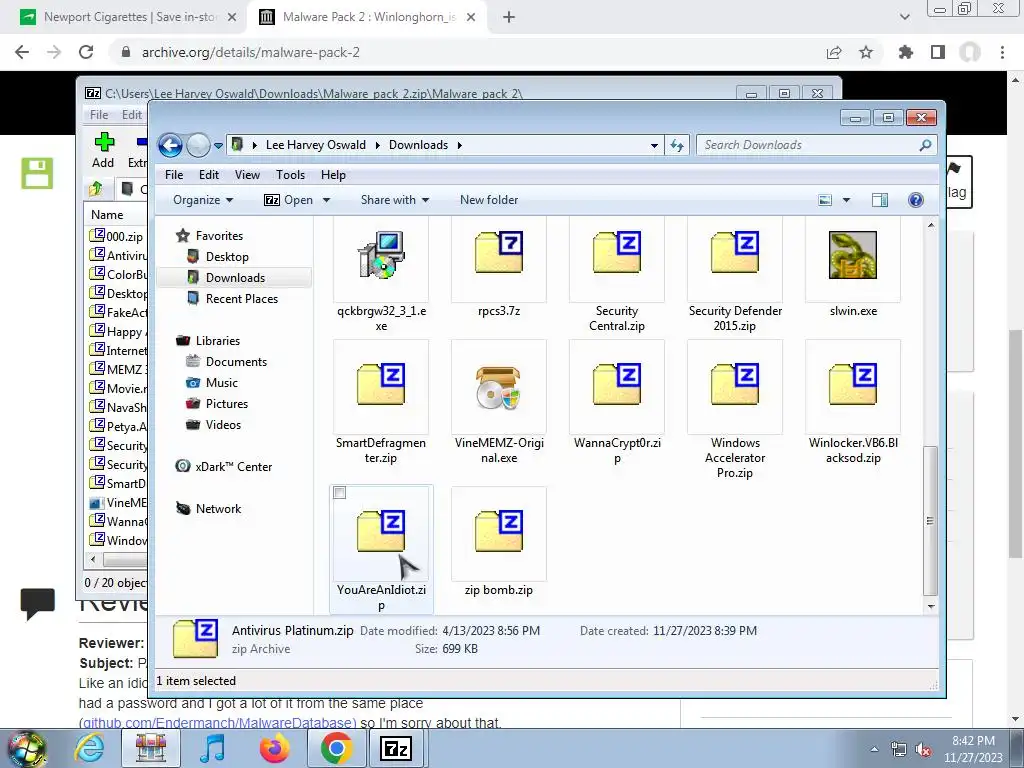Select the slwin.exe snake icon
Screen dimensions: 1024x768
pyautogui.click(x=853, y=255)
